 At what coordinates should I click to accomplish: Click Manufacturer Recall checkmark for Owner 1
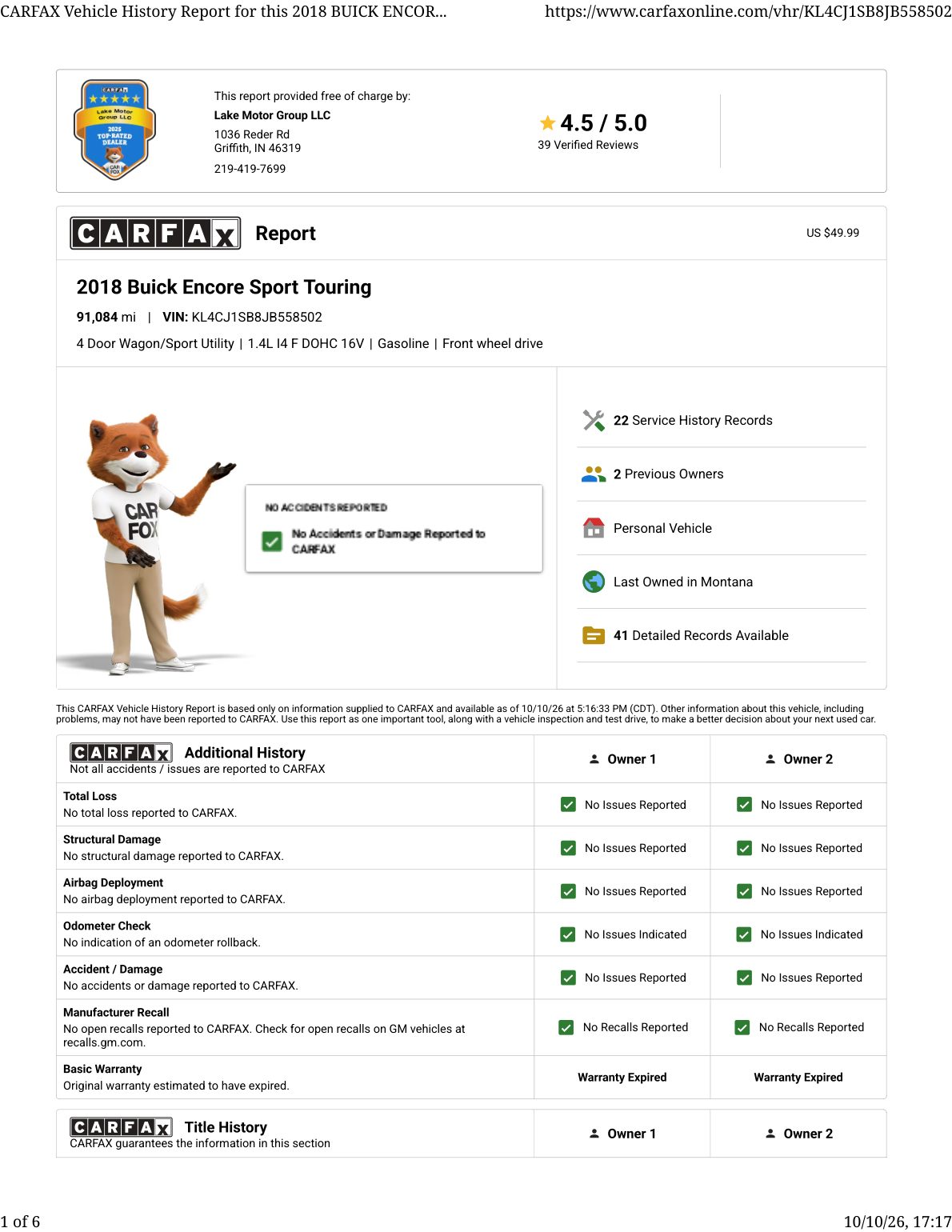(566, 1027)
